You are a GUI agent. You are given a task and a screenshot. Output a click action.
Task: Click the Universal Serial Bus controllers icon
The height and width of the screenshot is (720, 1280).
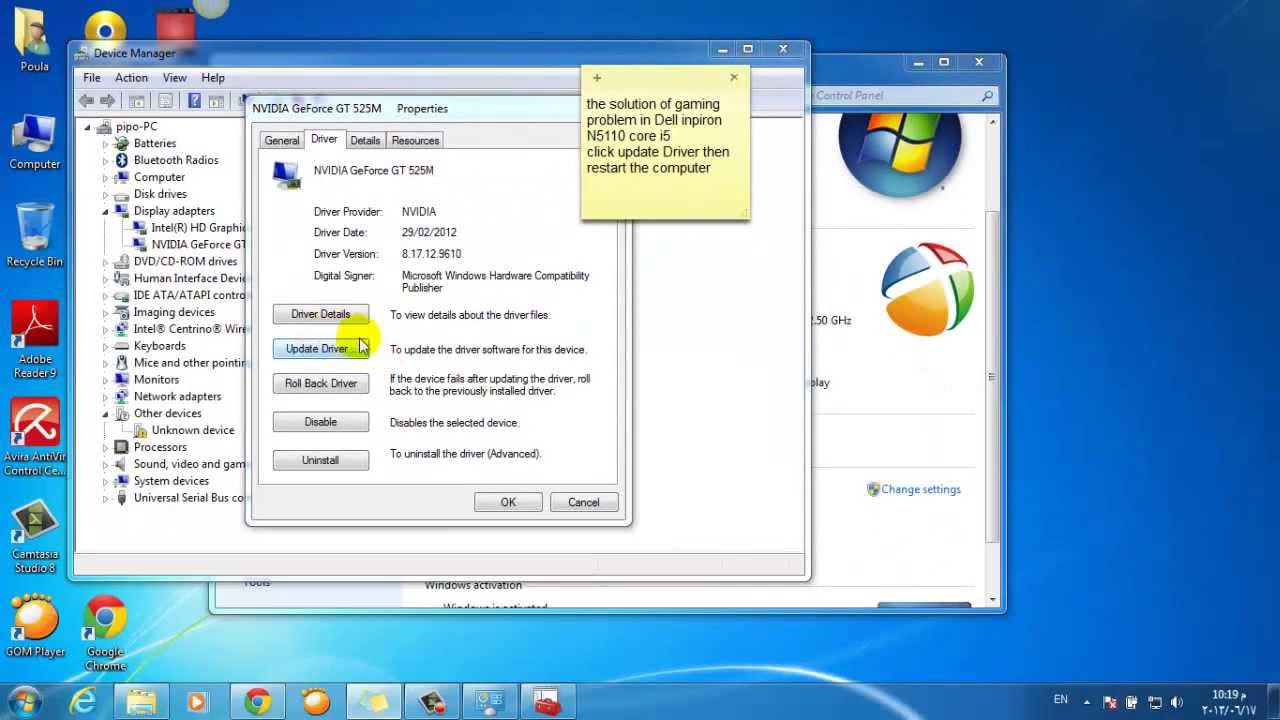121,498
